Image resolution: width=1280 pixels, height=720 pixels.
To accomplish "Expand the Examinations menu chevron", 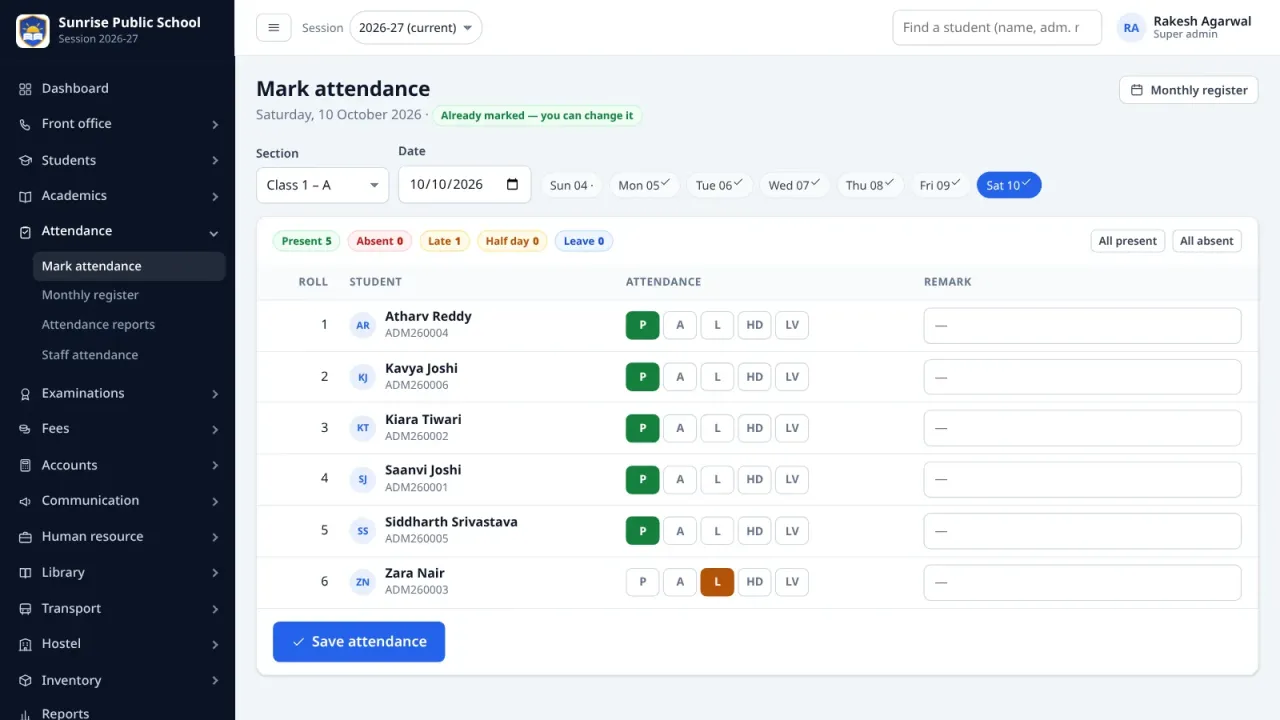I will 215,394.
